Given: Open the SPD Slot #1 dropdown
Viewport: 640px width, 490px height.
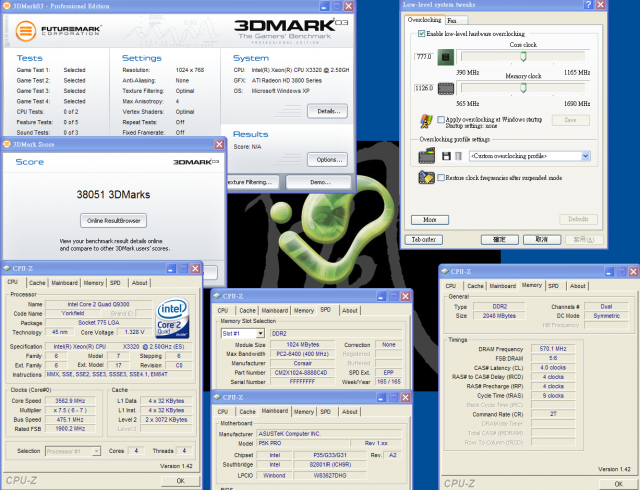Looking at the screenshot, I should click(260, 334).
